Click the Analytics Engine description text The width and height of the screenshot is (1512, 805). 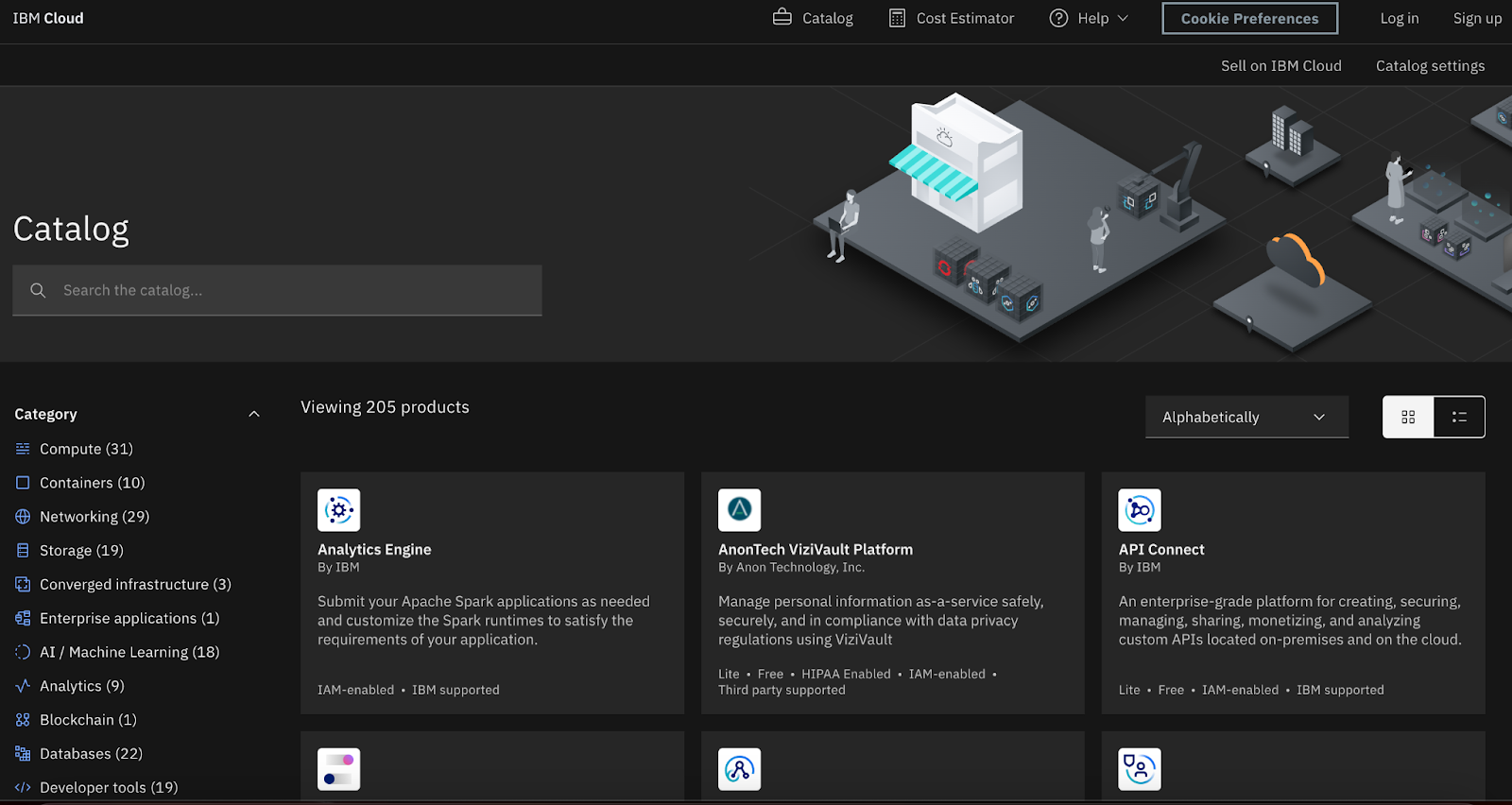pos(484,620)
